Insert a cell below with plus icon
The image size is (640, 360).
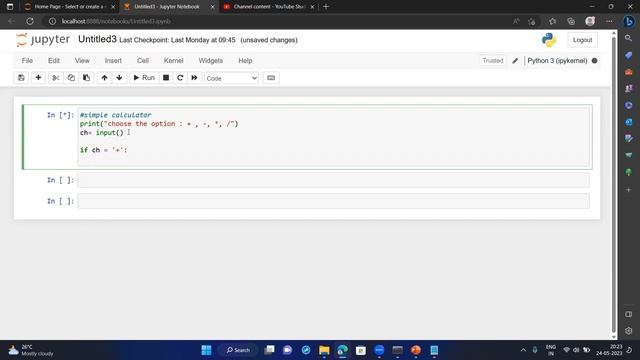point(38,78)
